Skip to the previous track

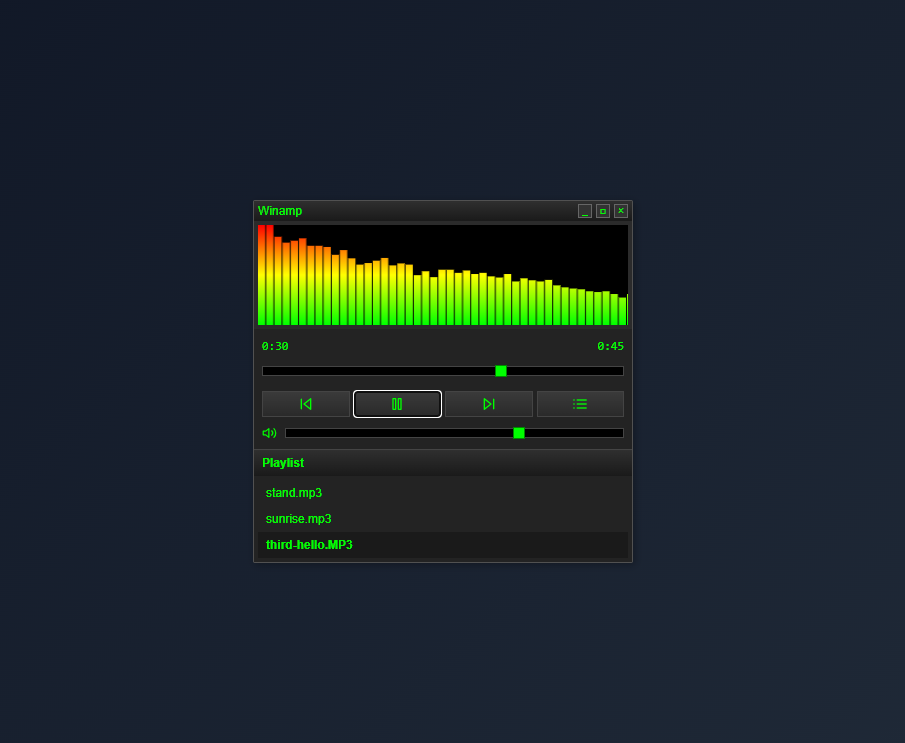(x=306, y=404)
